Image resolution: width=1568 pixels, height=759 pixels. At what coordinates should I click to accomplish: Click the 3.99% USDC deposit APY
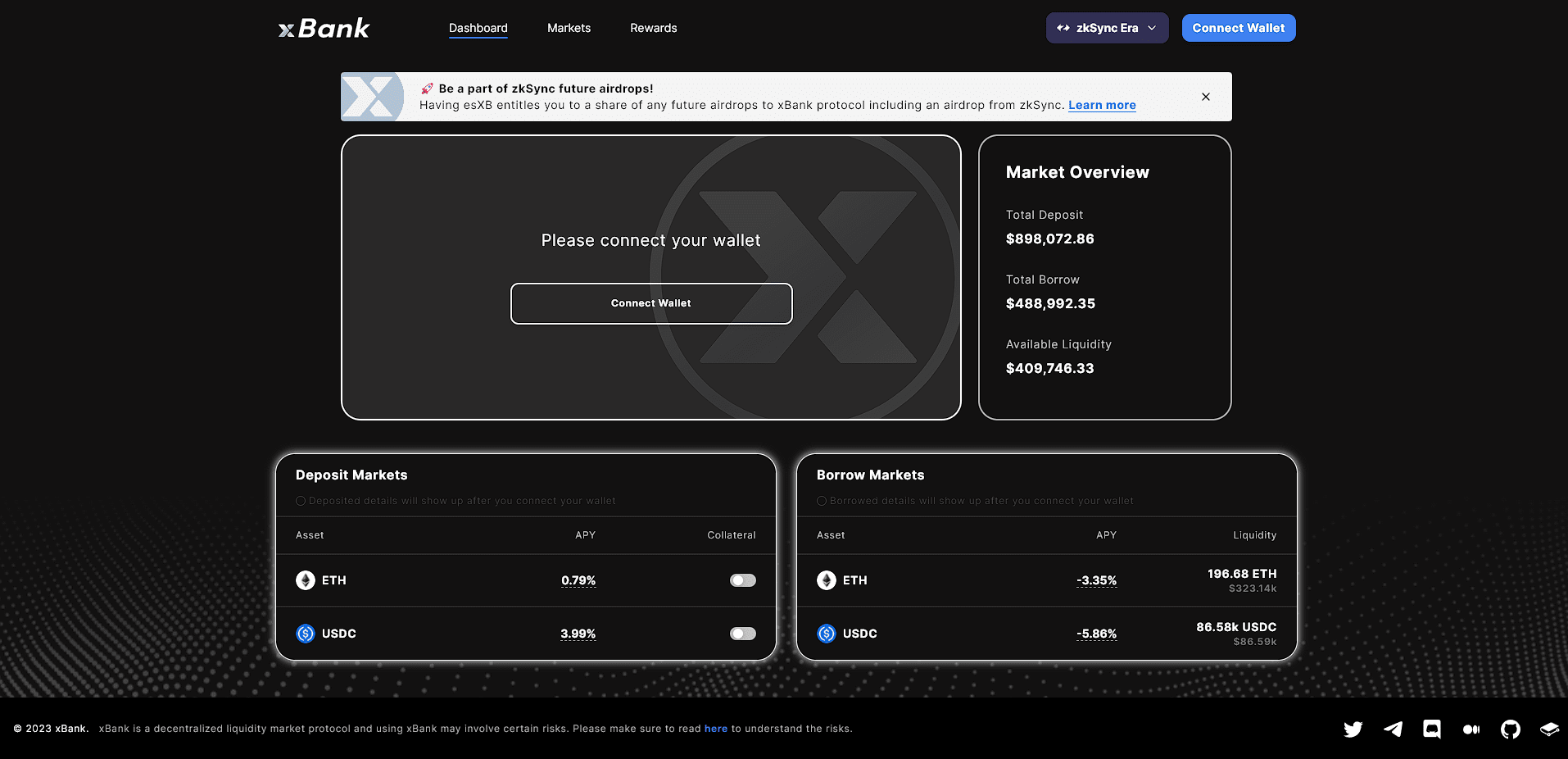click(x=578, y=634)
